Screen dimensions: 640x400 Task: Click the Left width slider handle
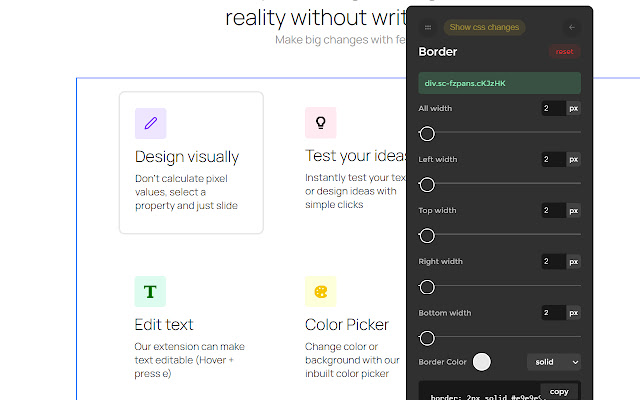click(x=427, y=184)
